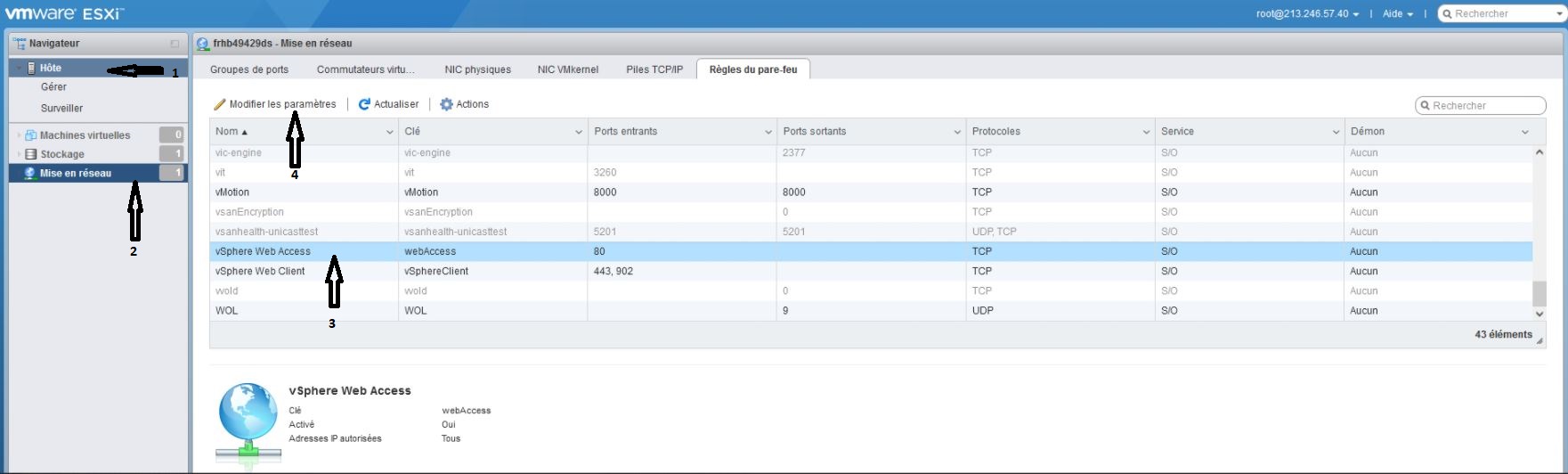
Task: Open the Démon column dropdown arrow
Action: point(1524,132)
